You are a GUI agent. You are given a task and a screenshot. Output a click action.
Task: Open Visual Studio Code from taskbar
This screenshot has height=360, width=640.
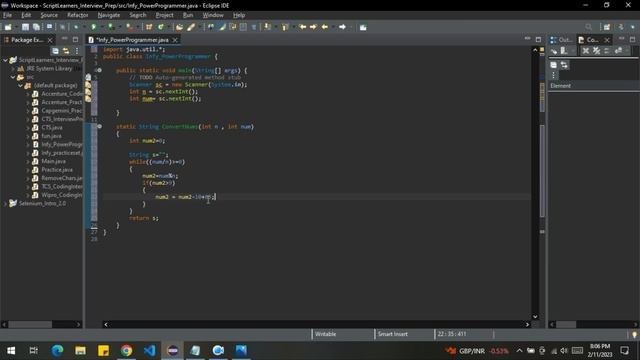click(149, 350)
